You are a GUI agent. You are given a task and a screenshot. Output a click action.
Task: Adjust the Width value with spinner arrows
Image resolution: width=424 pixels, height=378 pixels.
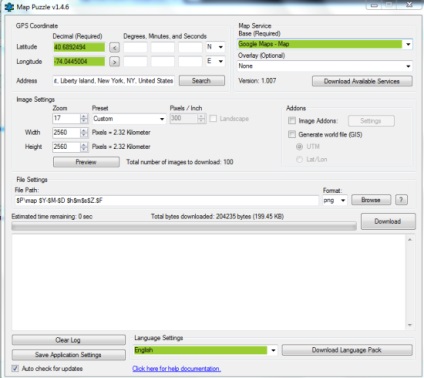coord(84,133)
